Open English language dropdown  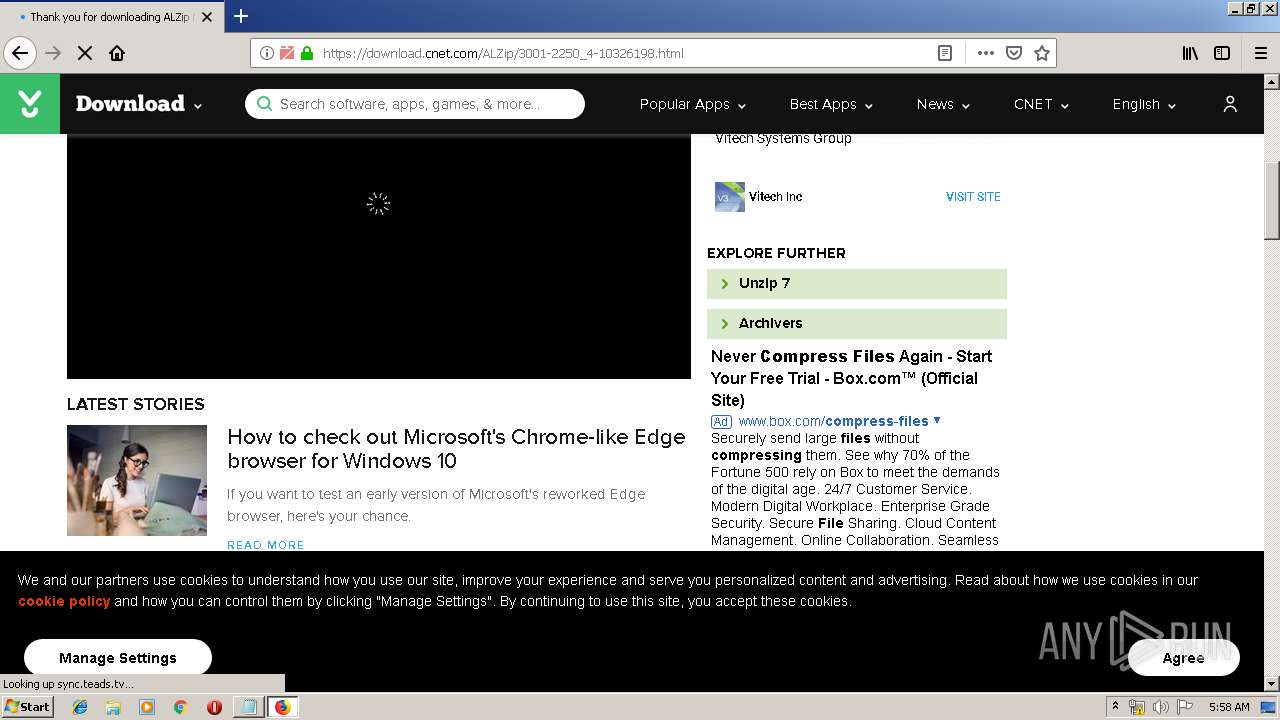click(x=1144, y=104)
